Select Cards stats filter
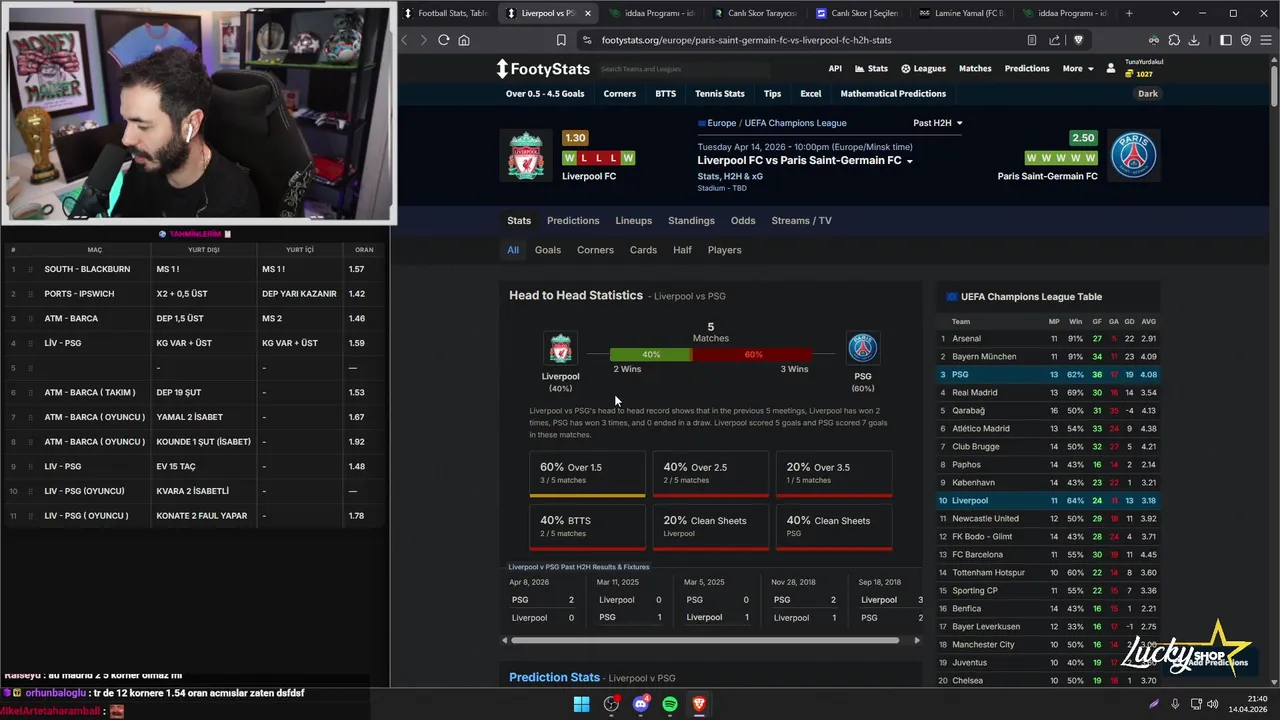1280x720 pixels. tap(643, 250)
